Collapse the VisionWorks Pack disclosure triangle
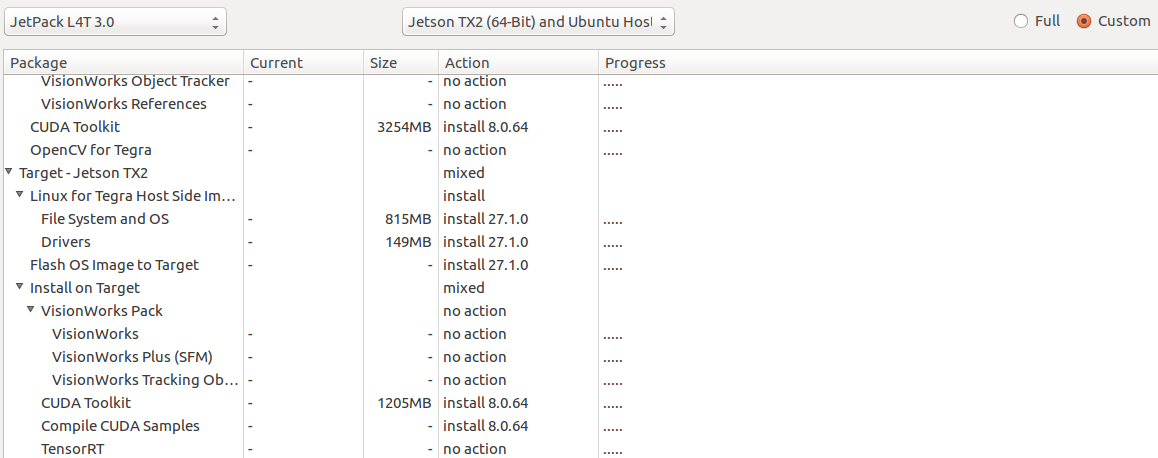This screenshot has width=1158, height=458. click(x=31, y=311)
